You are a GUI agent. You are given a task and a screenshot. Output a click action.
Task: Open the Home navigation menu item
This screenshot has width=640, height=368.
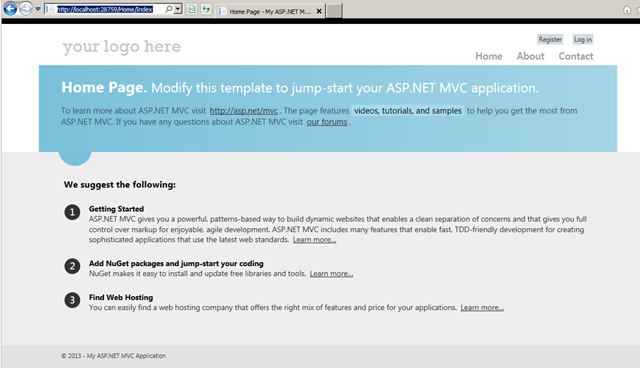[489, 56]
